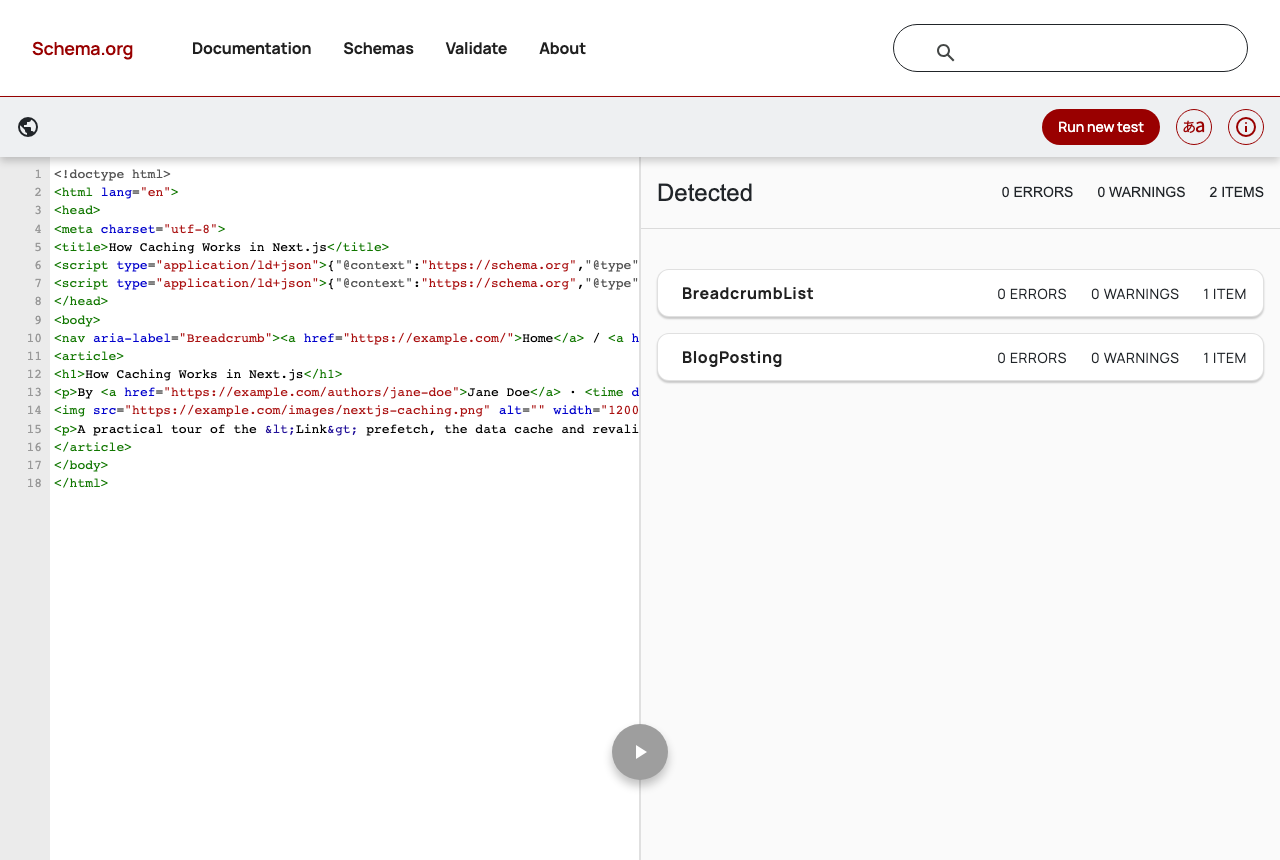Click line number 18 in the gutter
This screenshot has height=860, width=1280.
coord(35,484)
